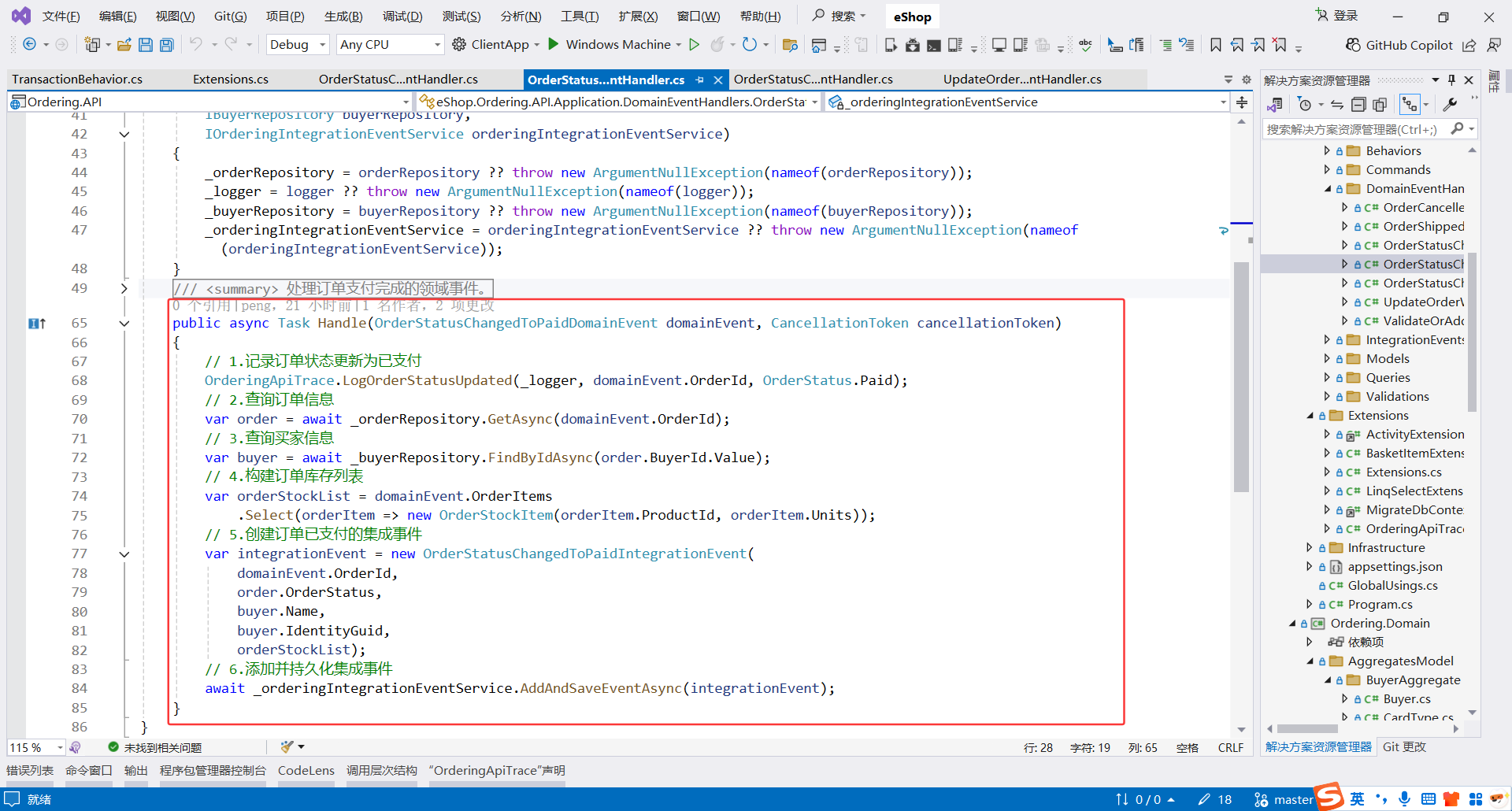
Task: Navigate backward with the back arrow icon
Action: (29, 45)
